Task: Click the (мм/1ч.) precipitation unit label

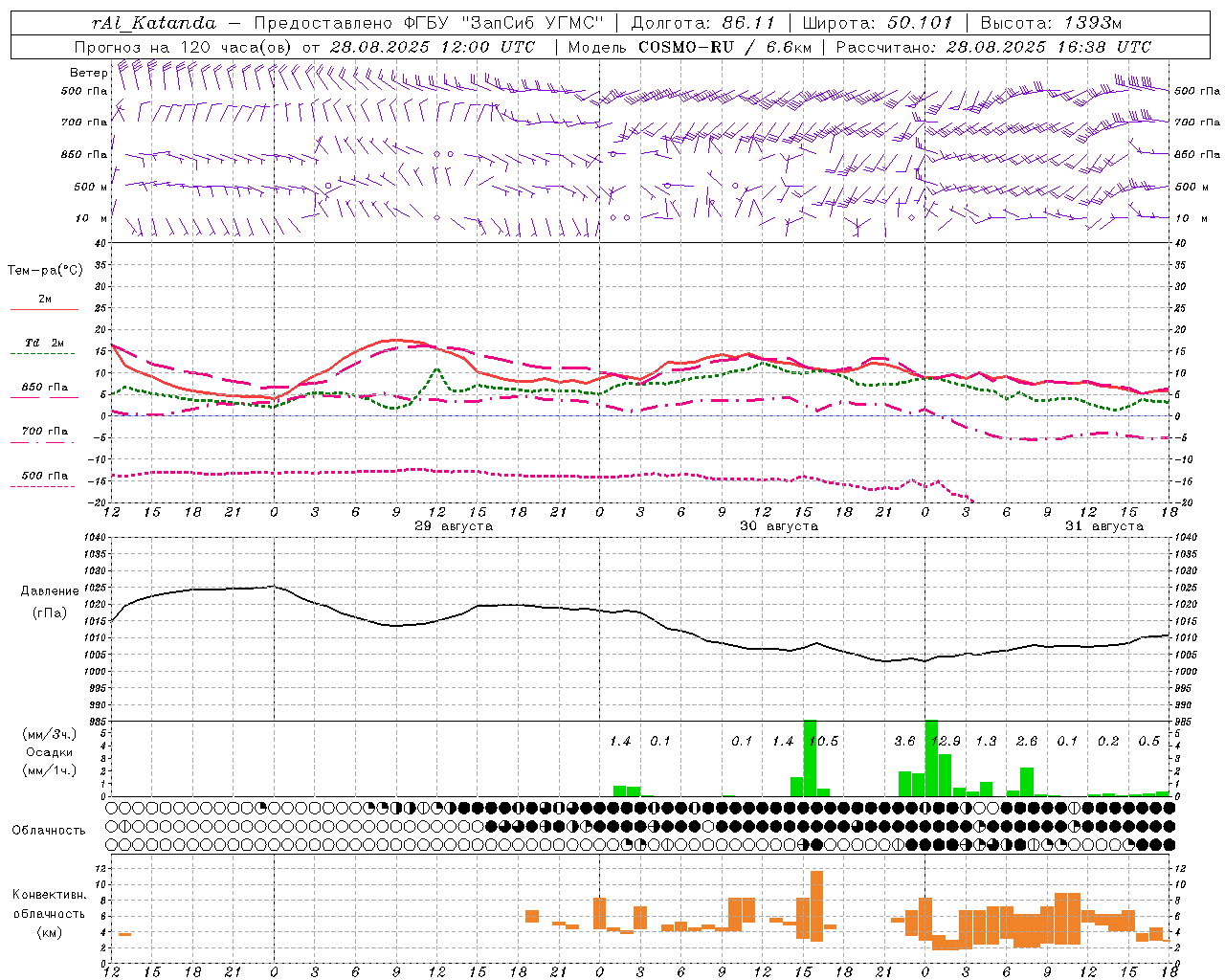Action: (x=50, y=770)
